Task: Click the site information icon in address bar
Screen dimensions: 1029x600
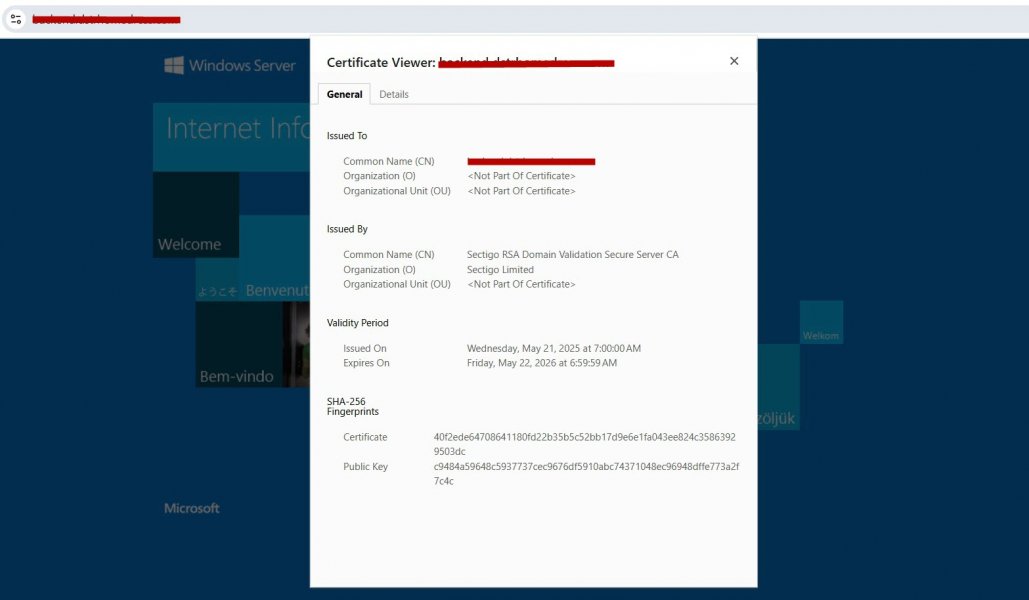Action: click(x=16, y=19)
